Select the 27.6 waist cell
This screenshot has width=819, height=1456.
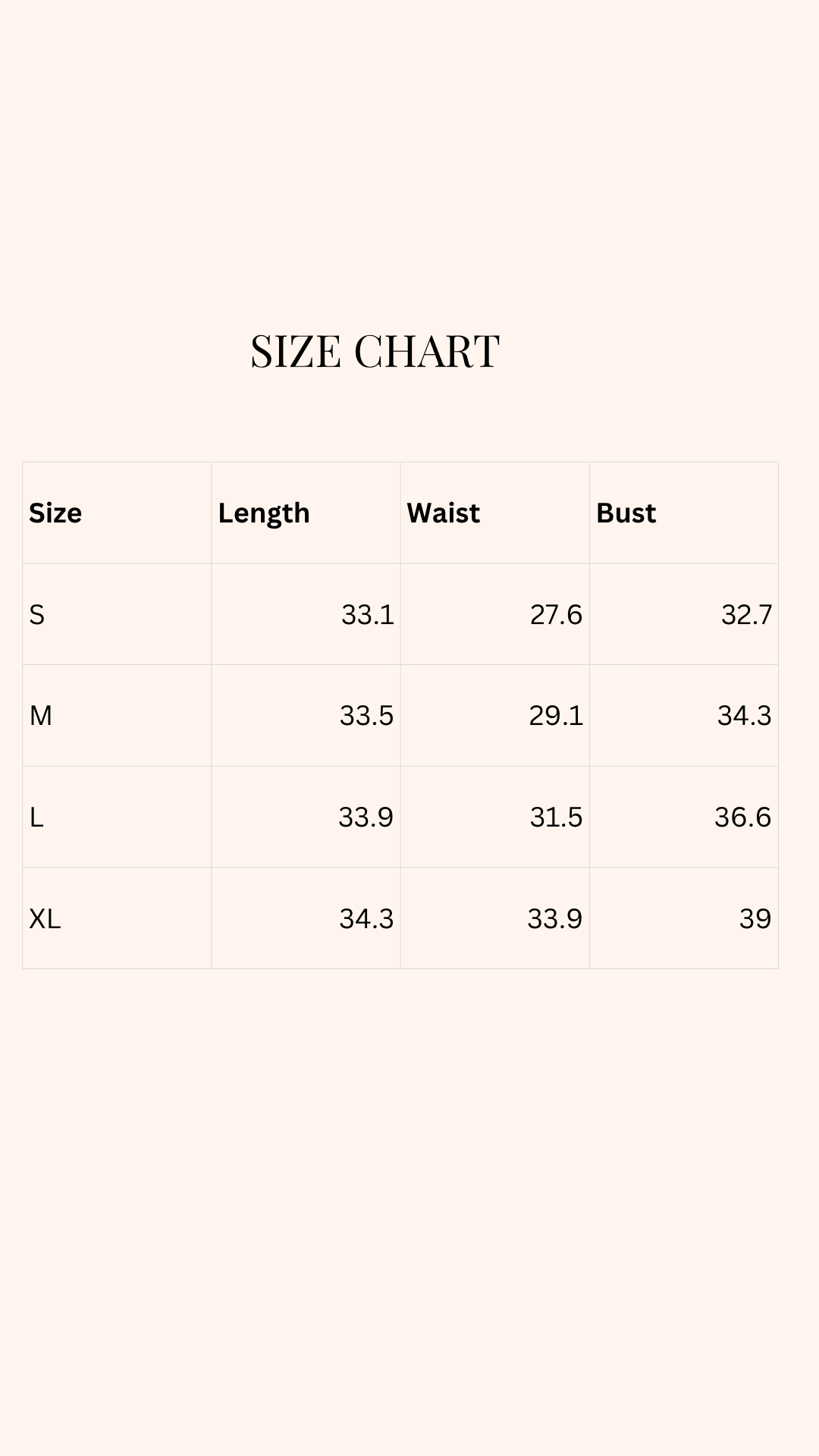pyautogui.click(x=556, y=614)
